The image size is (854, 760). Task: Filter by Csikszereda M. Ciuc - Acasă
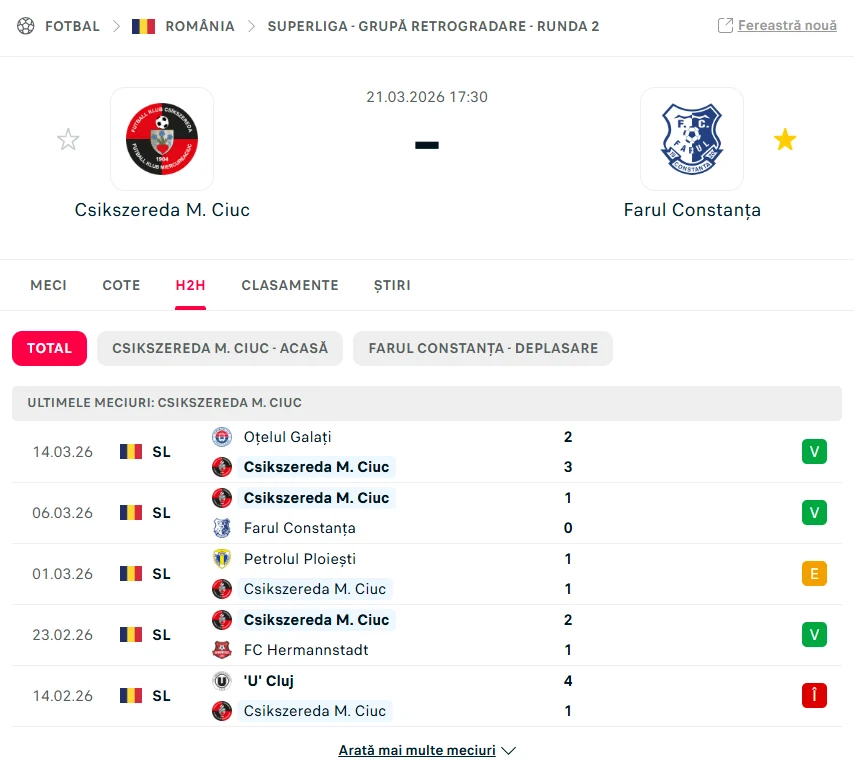pyautogui.click(x=220, y=349)
